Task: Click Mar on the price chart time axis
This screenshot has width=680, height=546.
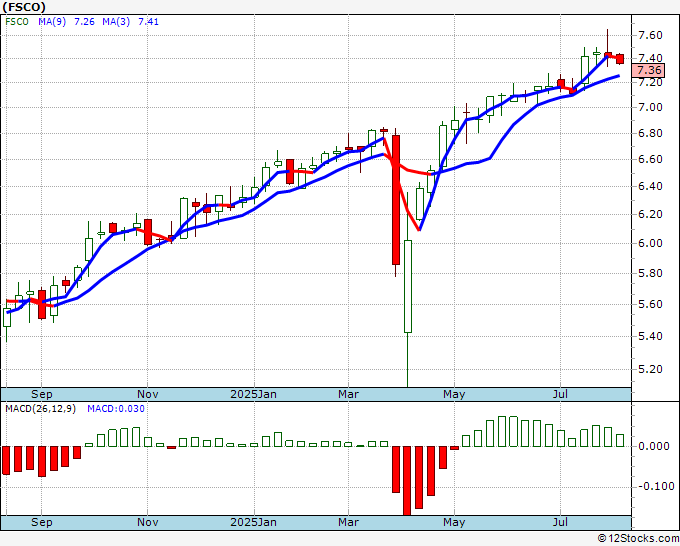Action: coord(348,394)
